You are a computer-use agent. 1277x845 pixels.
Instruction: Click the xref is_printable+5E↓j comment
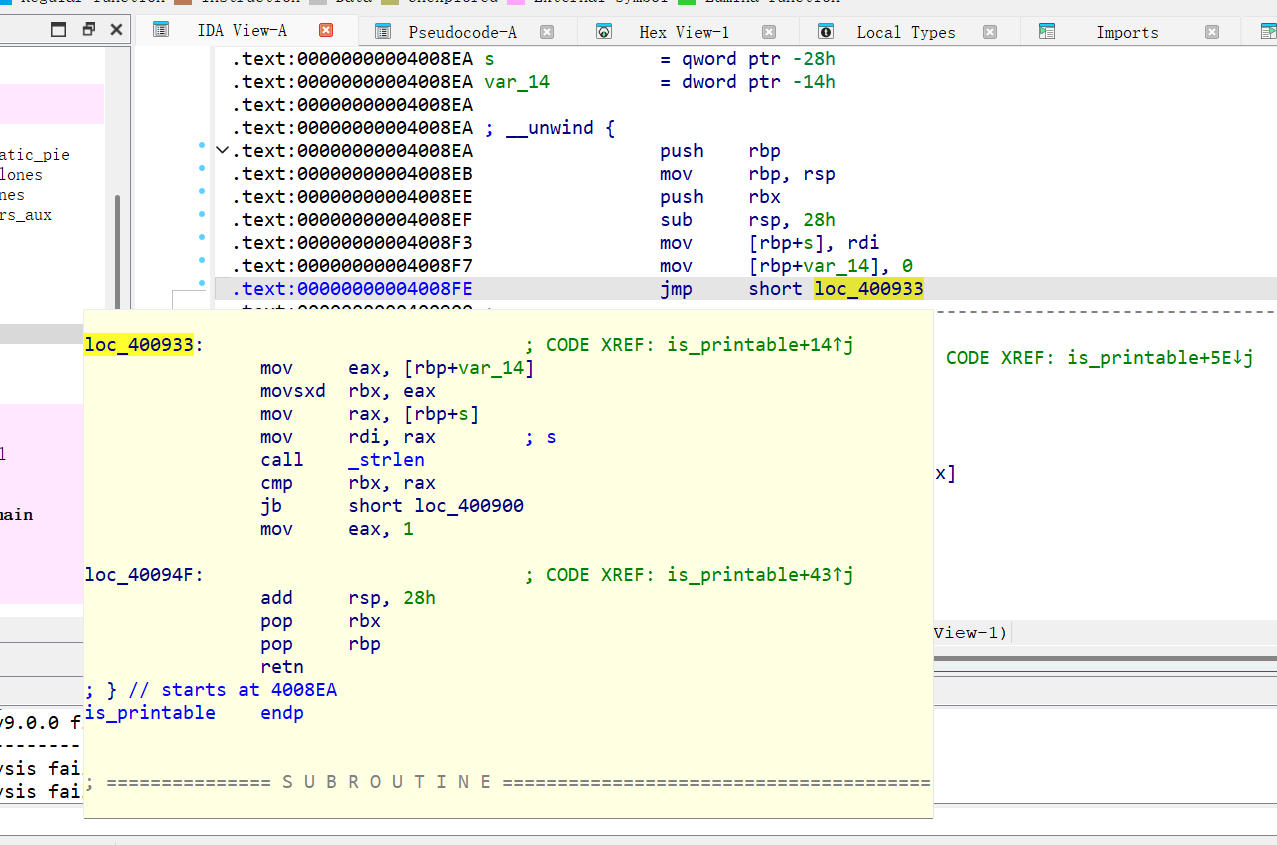[x=1100, y=358]
